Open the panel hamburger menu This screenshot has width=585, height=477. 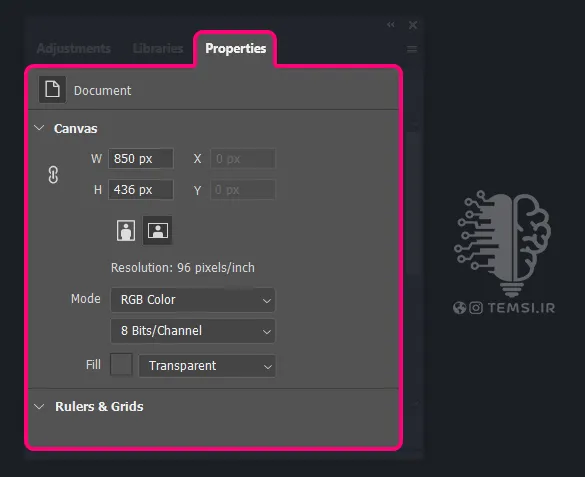click(x=412, y=49)
